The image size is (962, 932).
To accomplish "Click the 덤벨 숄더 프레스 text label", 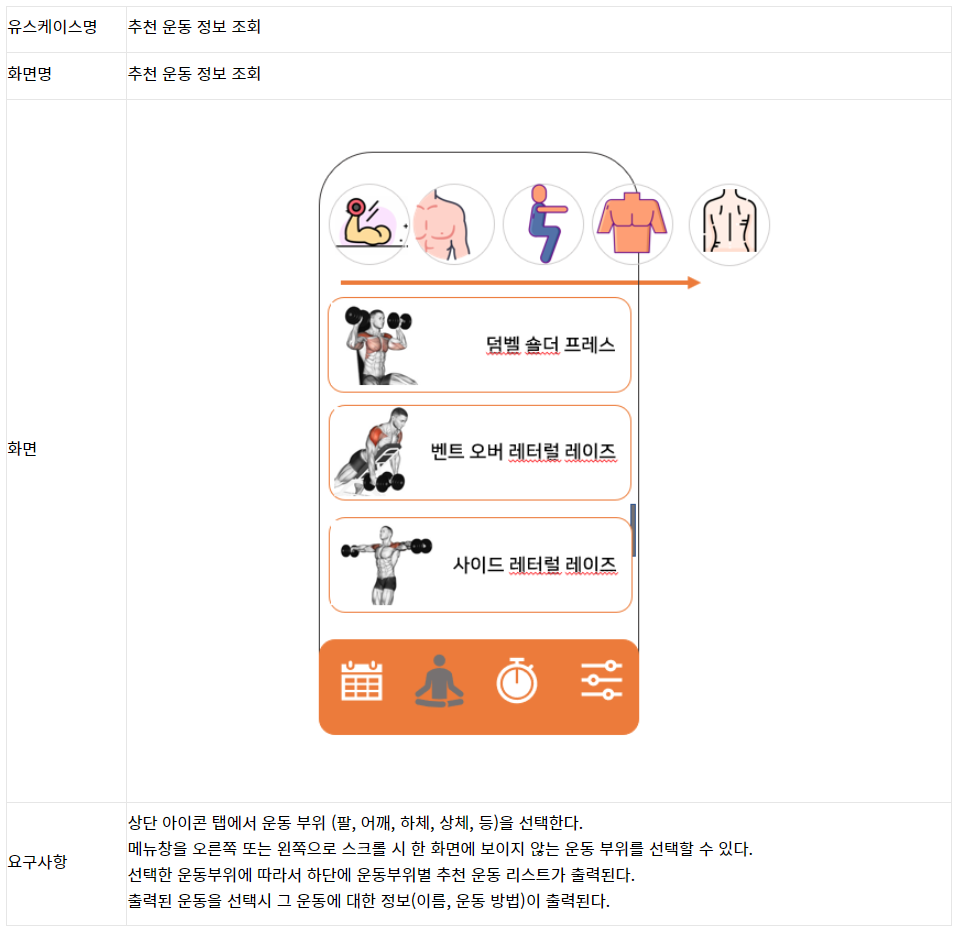I will tap(550, 345).
